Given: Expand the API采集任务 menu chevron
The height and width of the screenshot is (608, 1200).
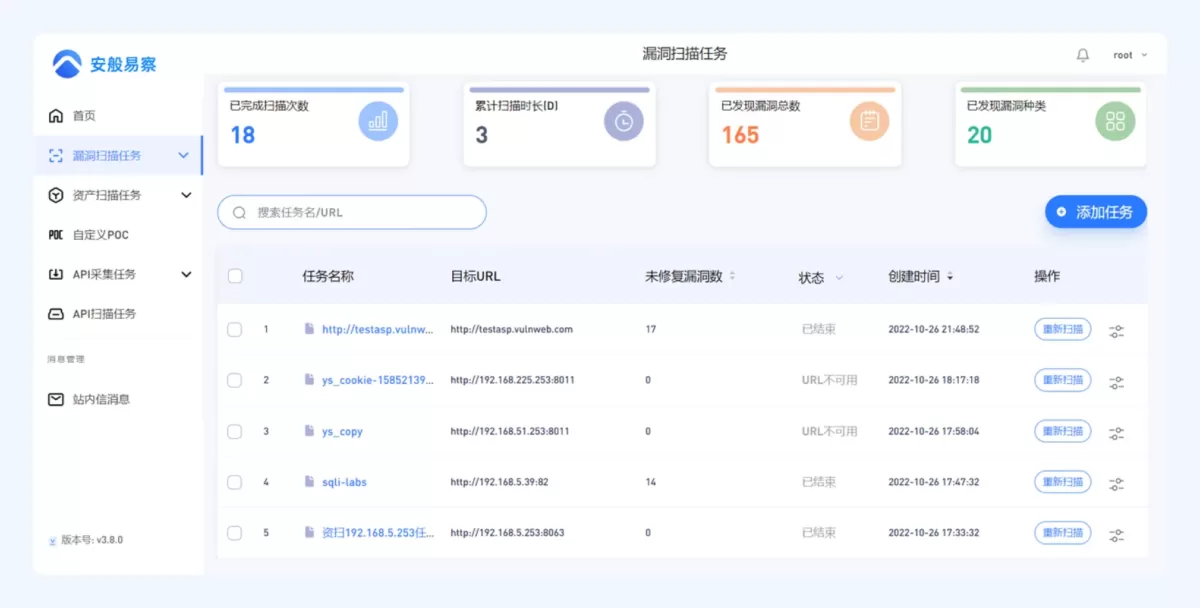Looking at the screenshot, I should click(186, 274).
